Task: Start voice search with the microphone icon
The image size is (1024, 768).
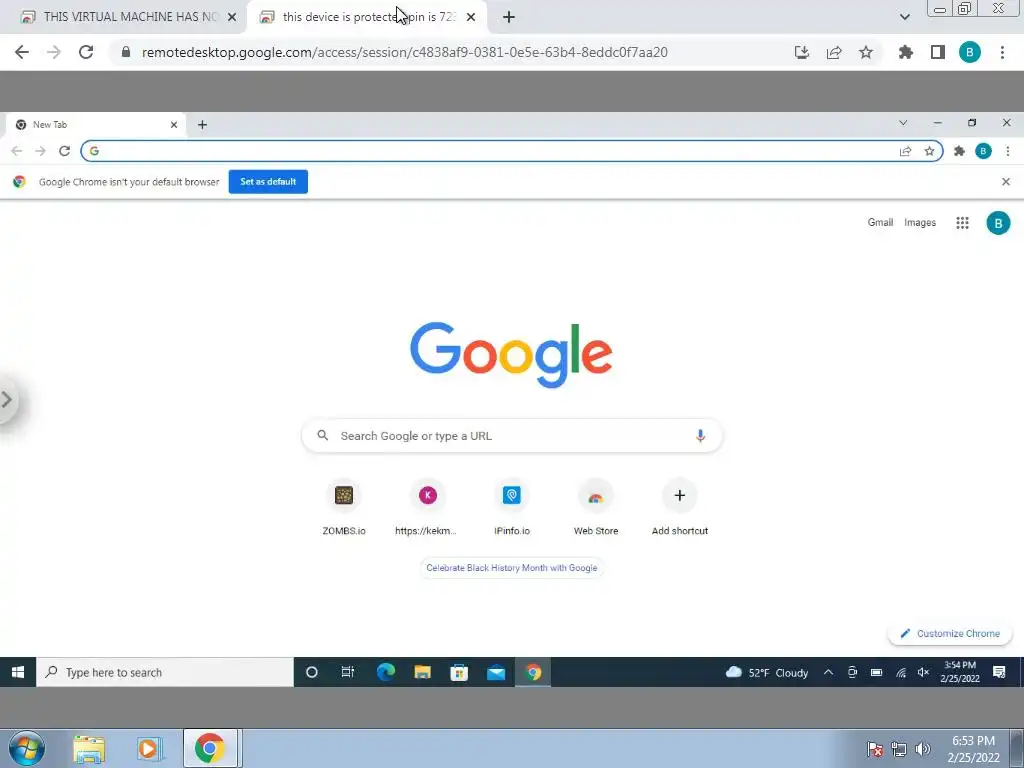Action: pos(700,436)
